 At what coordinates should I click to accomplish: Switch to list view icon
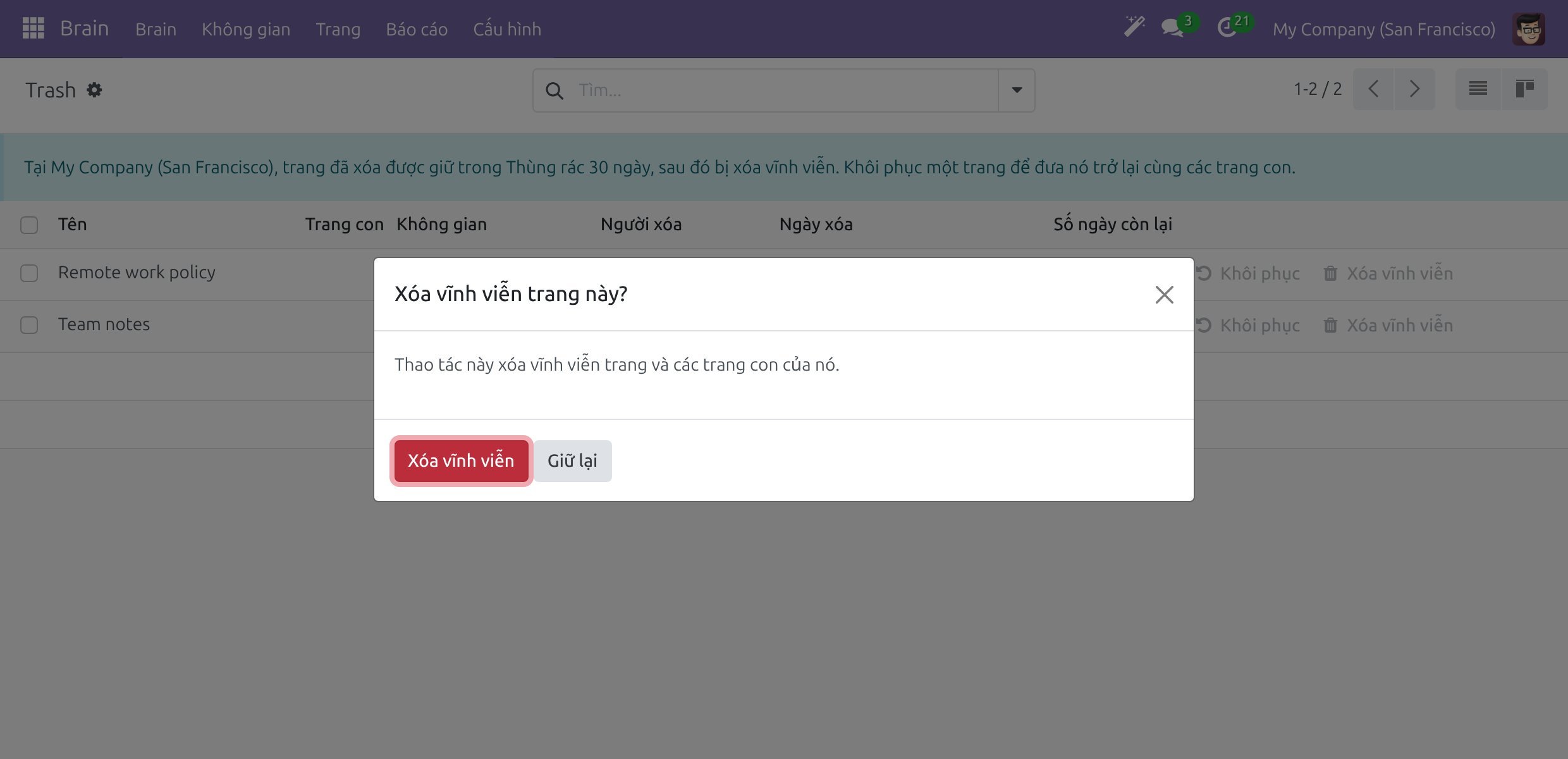click(x=1478, y=89)
